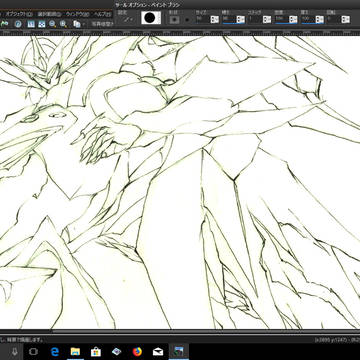Click the 密度 (density) value field
The height and width of the screenshot is (360, 360).
[281, 19]
